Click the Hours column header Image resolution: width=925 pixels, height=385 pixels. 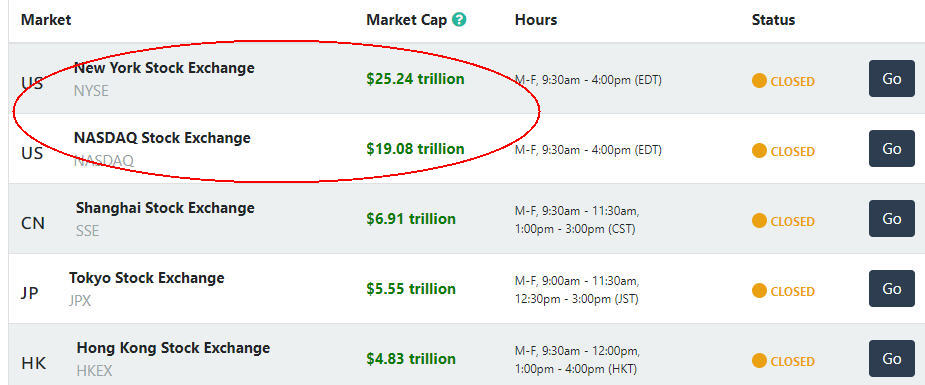coord(536,19)
